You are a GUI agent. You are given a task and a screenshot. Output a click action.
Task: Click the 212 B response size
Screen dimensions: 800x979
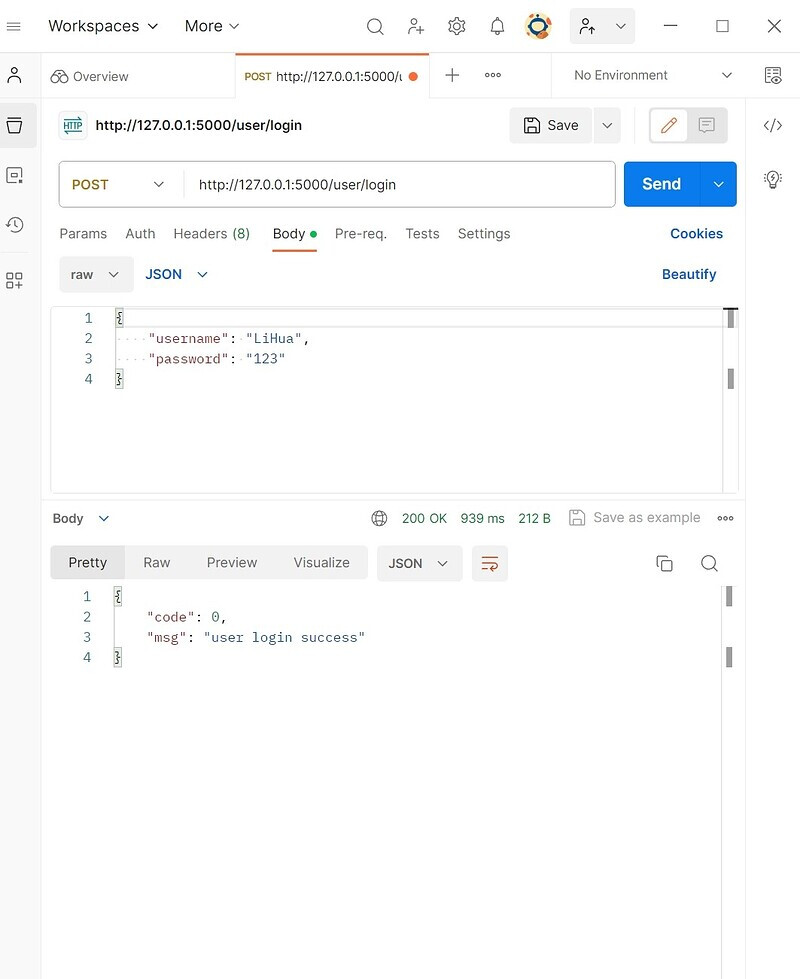click(535, 518)
